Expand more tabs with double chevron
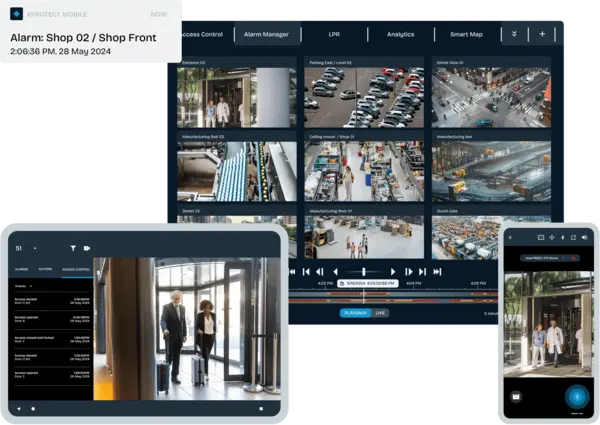Screen dimensions: 600x425 click(x=514, y=34)
